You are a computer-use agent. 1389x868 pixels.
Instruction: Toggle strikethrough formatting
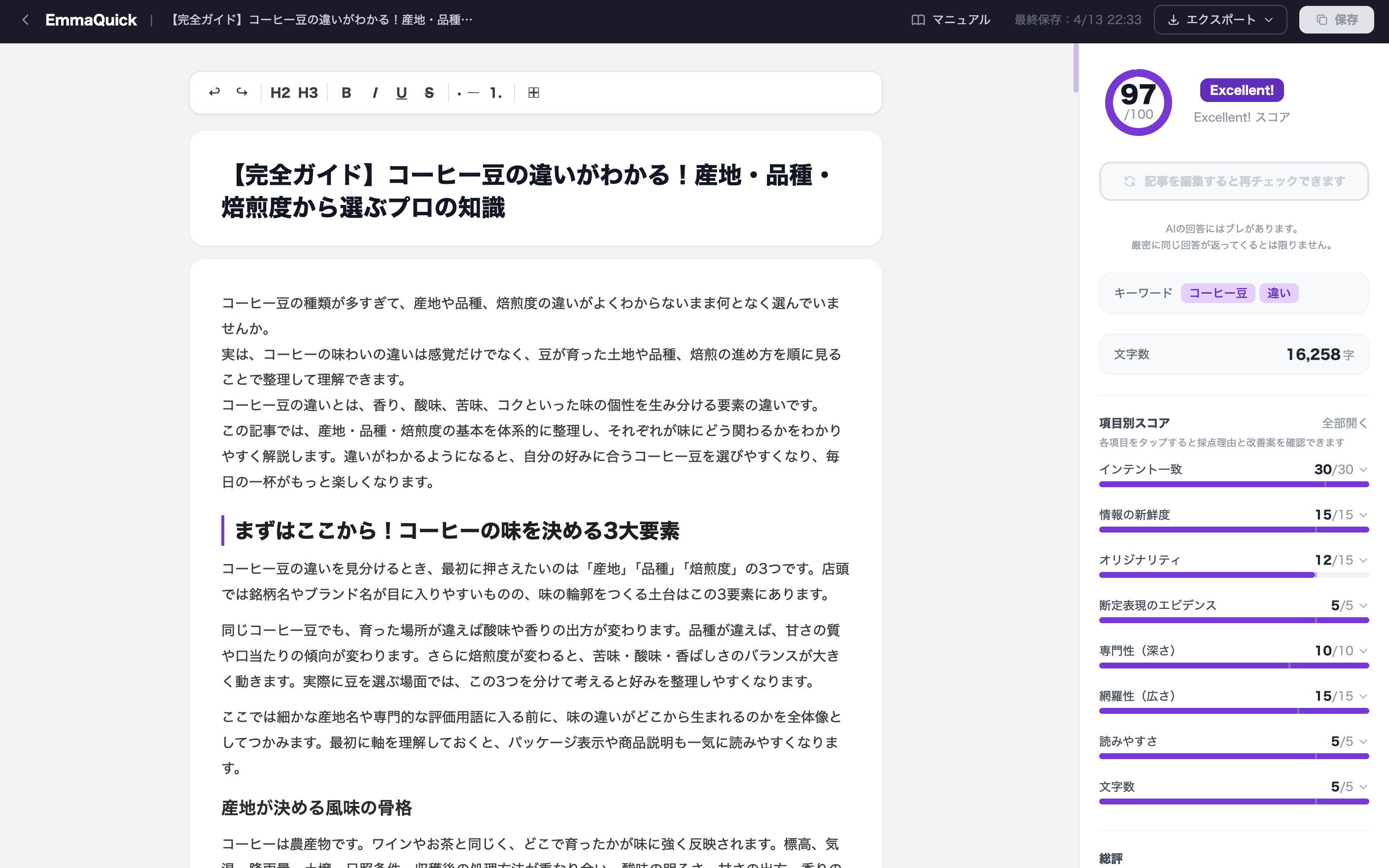[x=428, y=93]
